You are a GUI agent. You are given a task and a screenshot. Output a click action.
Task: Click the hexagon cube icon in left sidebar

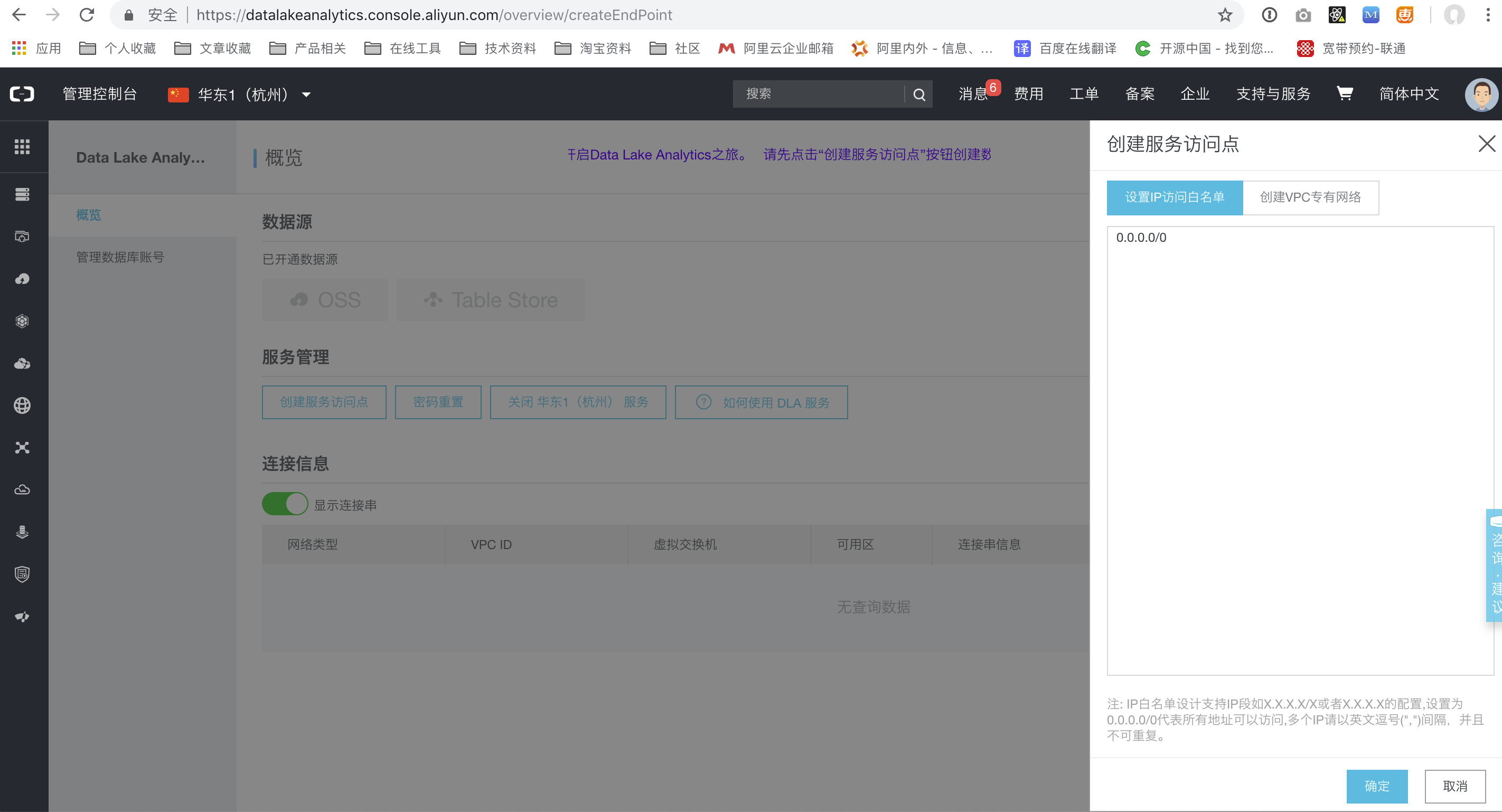click(22, 321)
